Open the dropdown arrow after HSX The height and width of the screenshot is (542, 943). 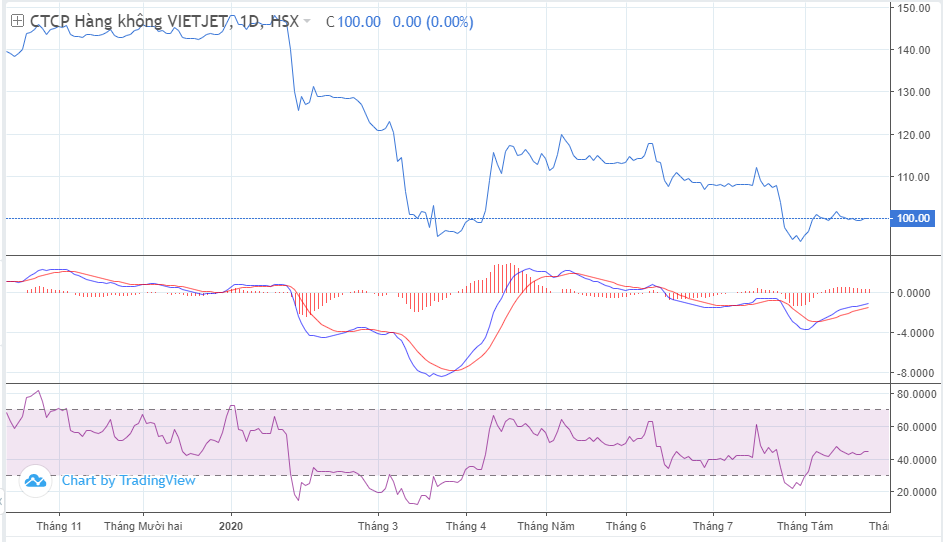(307, 22)
